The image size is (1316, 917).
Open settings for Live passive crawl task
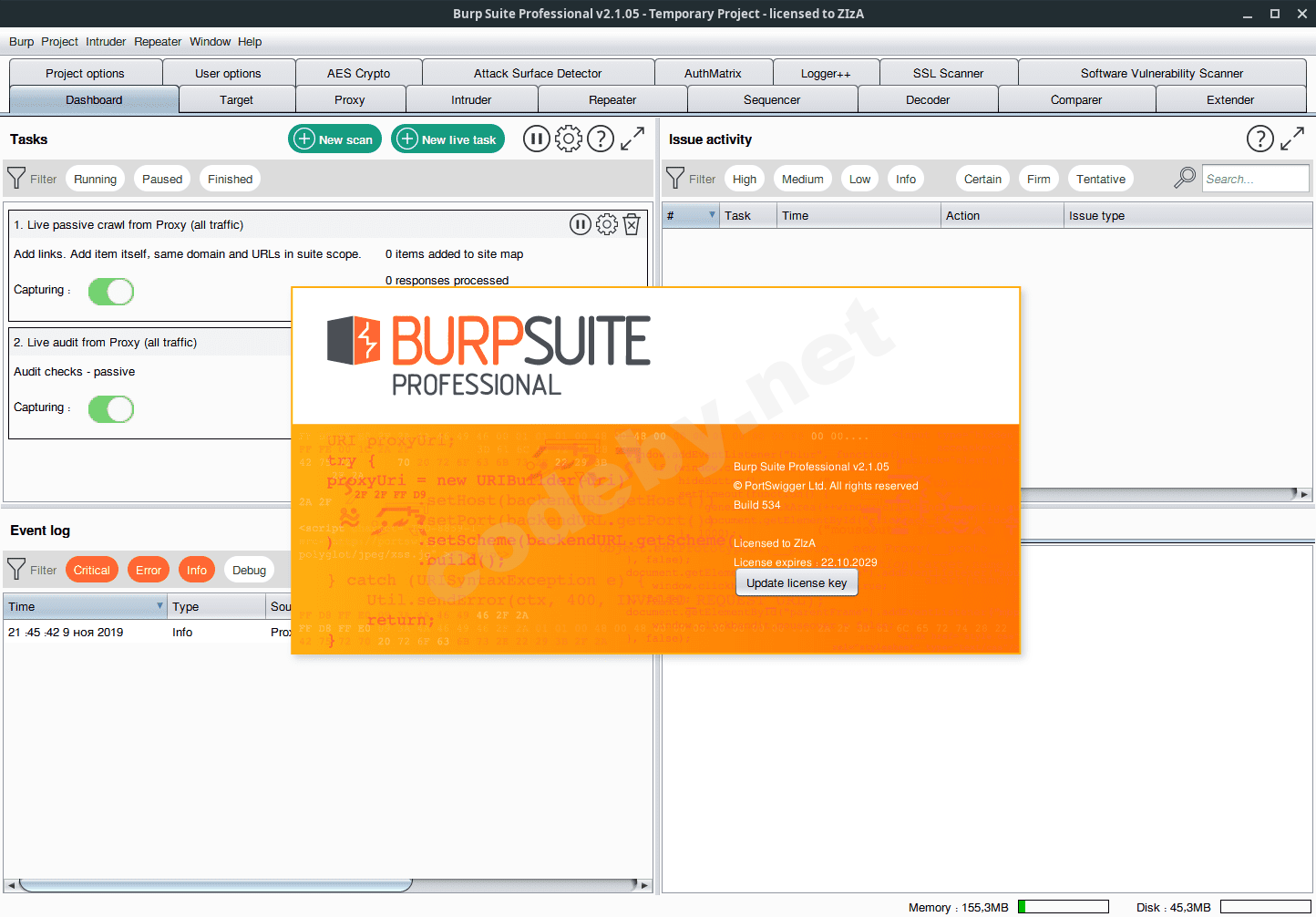607,224
